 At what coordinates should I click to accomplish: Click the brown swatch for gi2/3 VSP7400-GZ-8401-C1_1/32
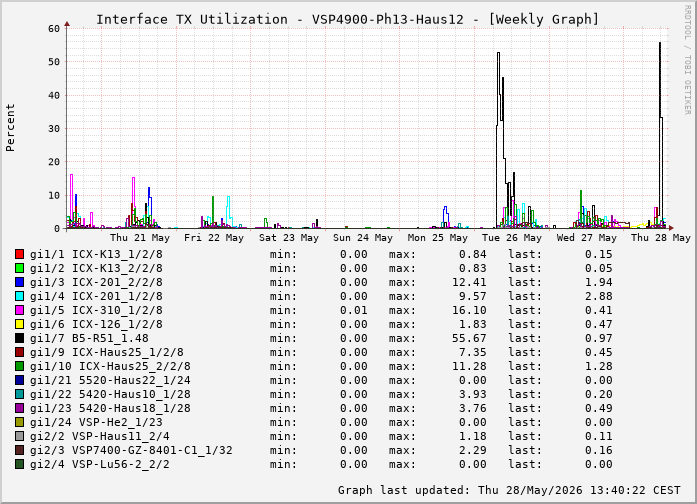(x=19, y=450)
